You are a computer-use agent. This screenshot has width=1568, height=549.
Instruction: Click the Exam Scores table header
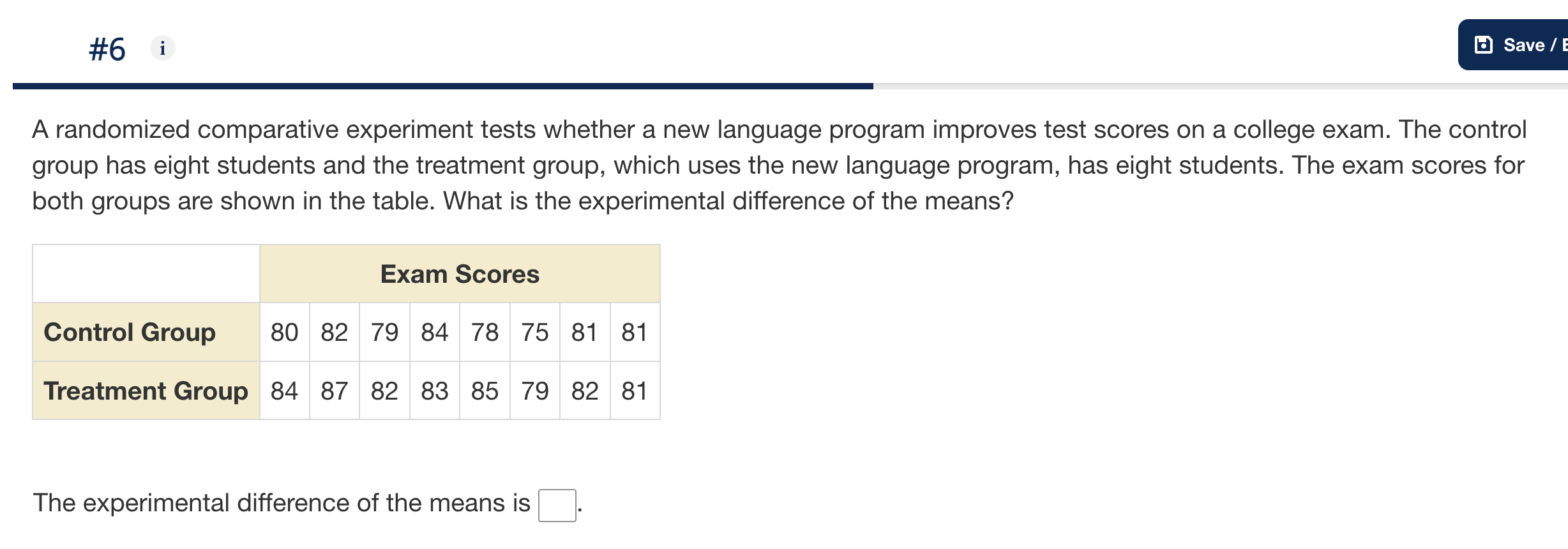[x=460, y=273]
